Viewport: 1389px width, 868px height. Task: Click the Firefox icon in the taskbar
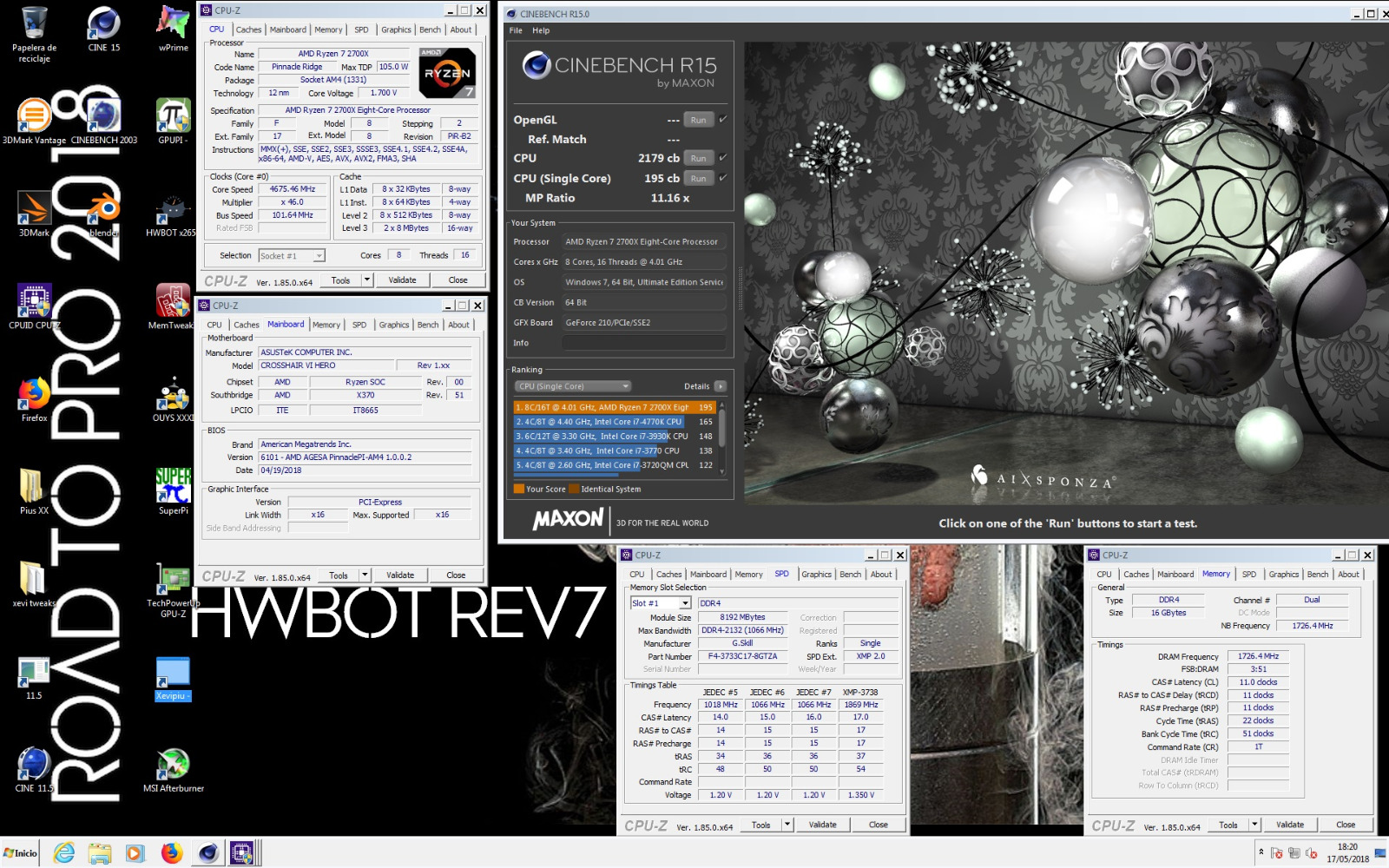[172, 853]
